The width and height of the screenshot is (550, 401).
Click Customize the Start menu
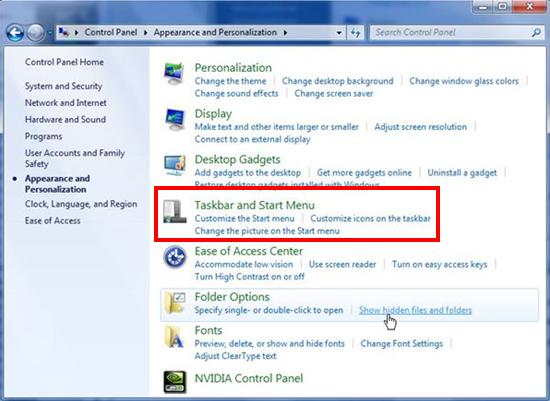244,219
